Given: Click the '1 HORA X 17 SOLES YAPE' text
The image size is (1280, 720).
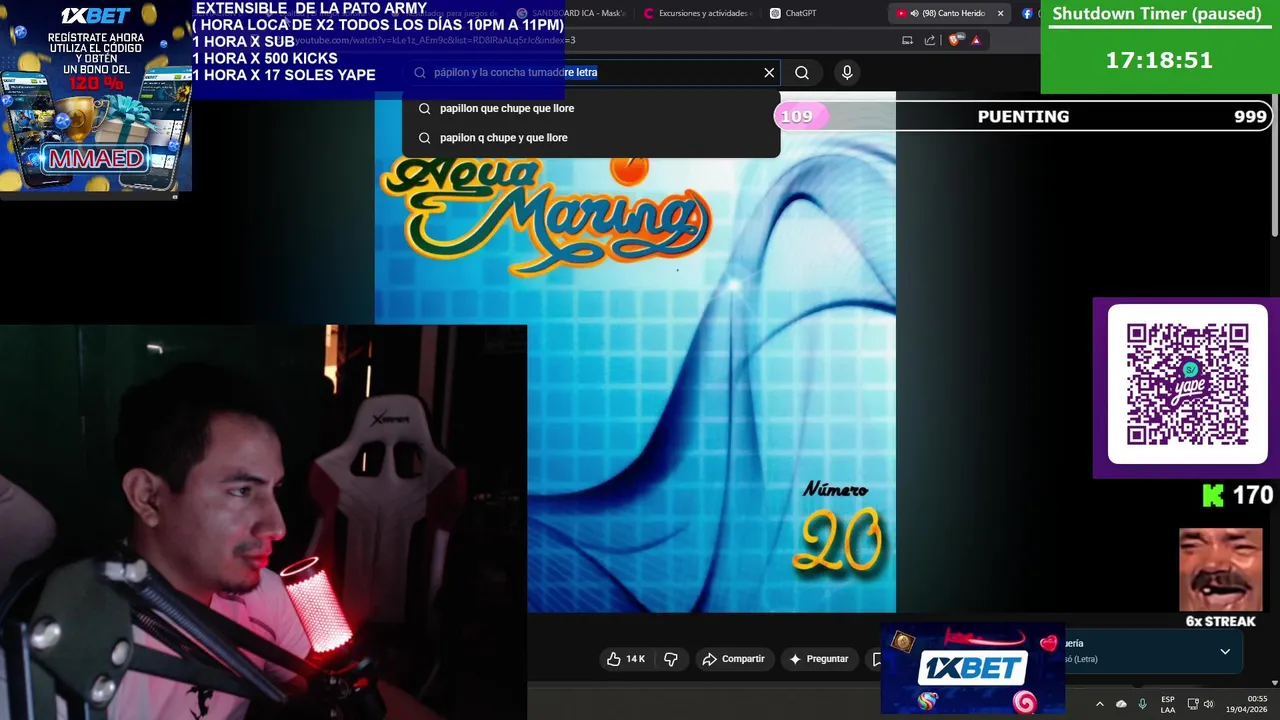Looking at the screenshot, I should tap(284, 75).
